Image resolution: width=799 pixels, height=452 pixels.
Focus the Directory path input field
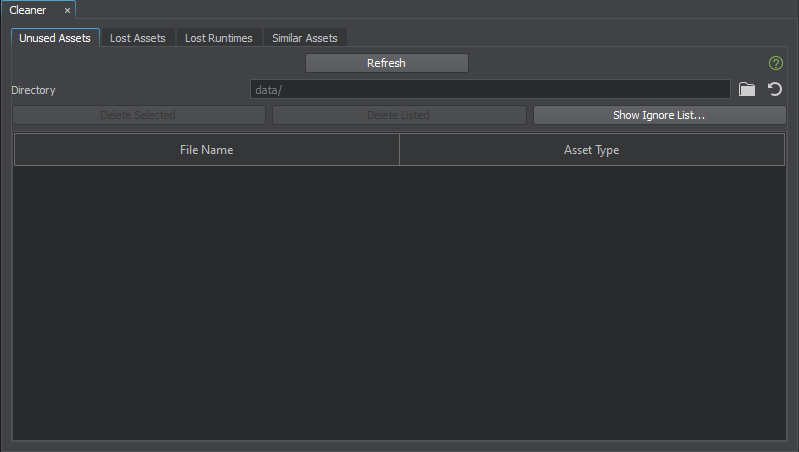490,90
